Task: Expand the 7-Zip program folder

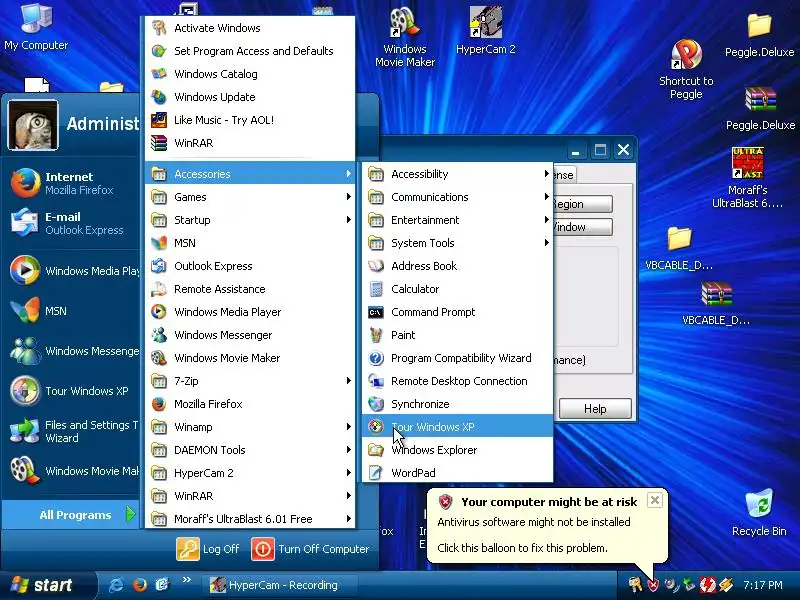Action: [250, 381]
